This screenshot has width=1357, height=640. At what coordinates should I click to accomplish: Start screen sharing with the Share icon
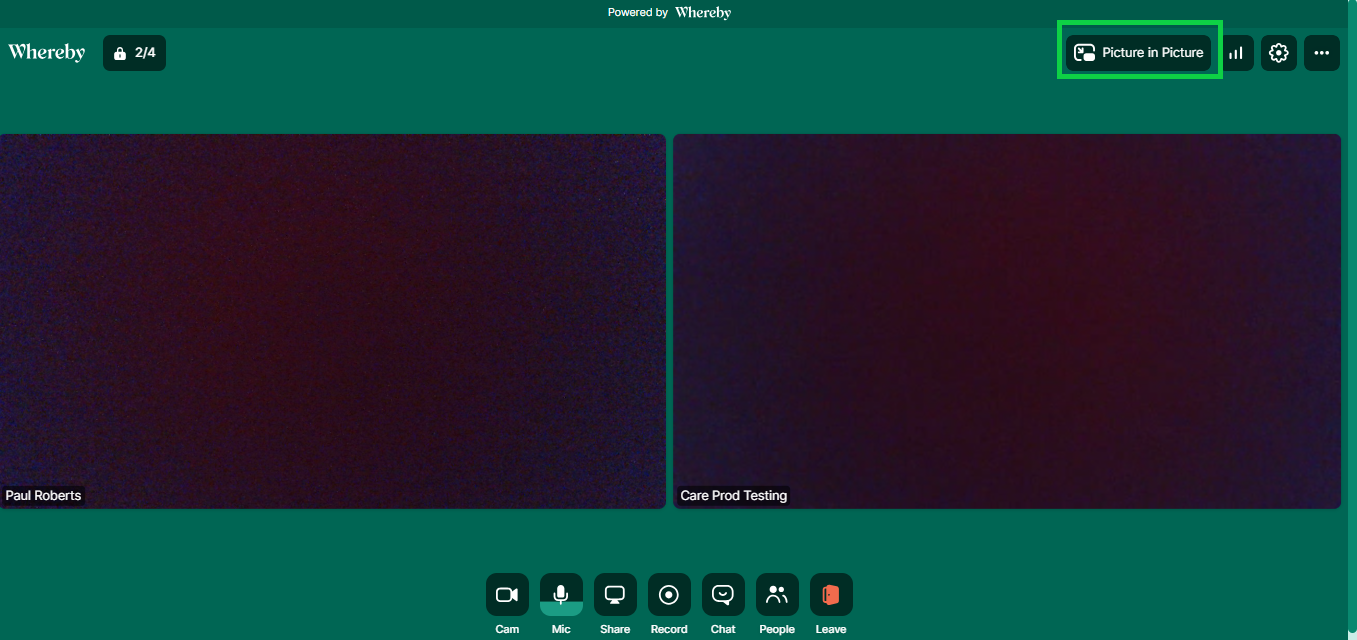click(x=615, y=595)
